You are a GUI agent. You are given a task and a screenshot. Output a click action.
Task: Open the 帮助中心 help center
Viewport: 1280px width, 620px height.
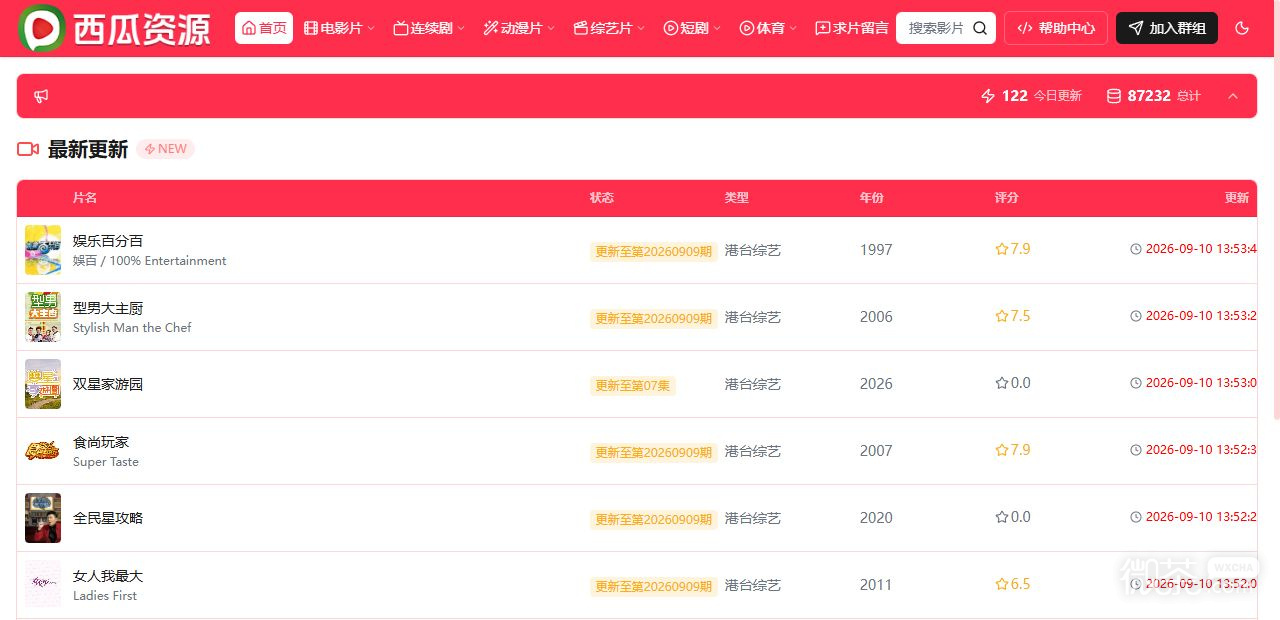pyautogui.click(x=1056, y=28)
